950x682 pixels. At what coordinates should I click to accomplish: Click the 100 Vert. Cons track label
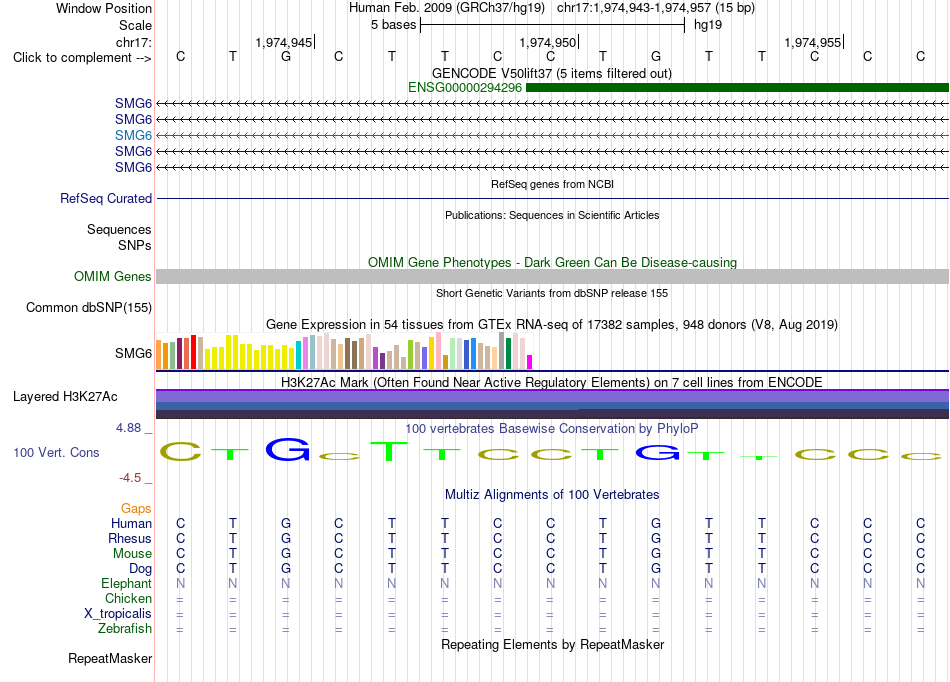(56, 452)
